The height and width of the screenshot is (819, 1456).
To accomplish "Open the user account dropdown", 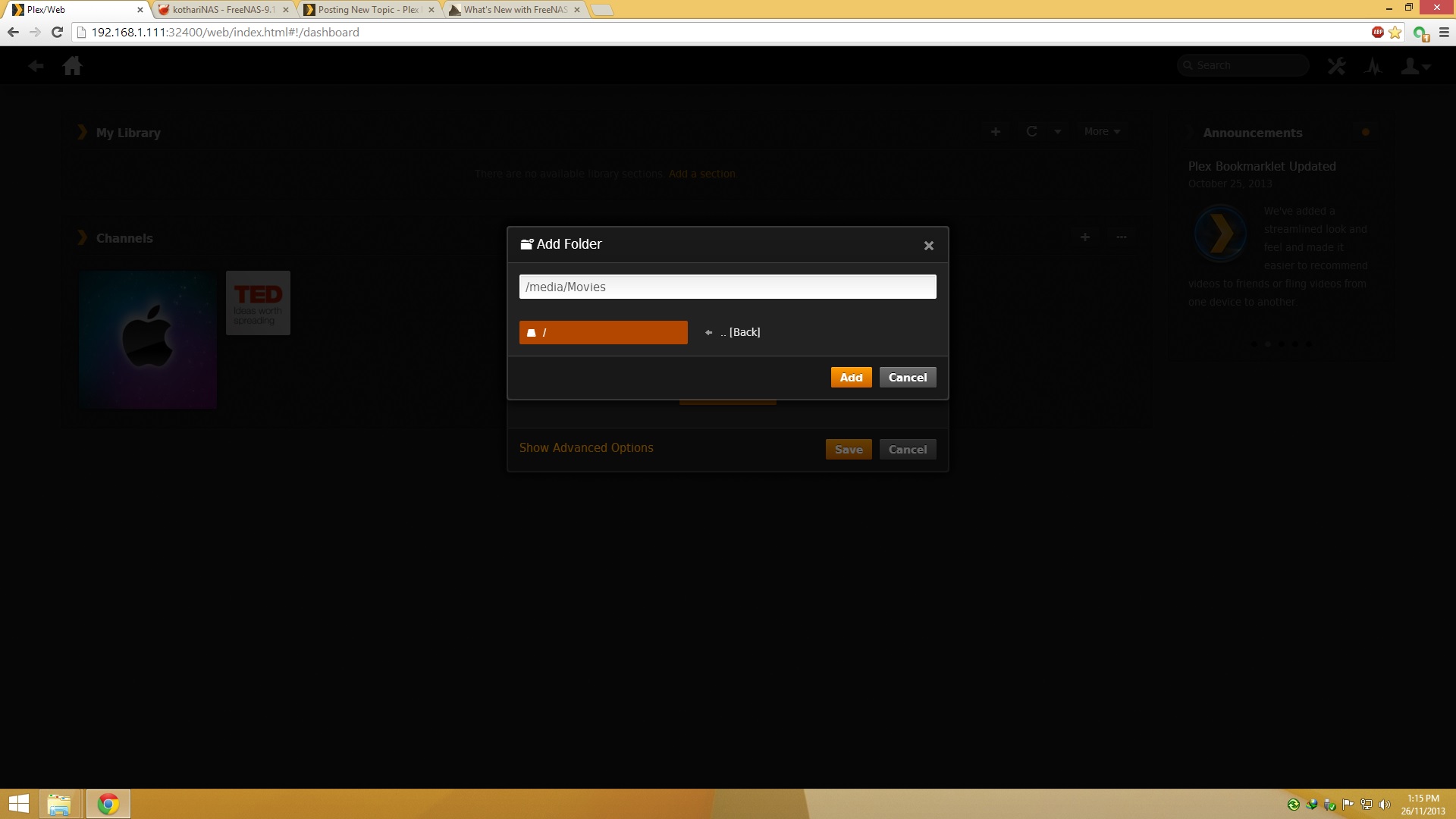I will pos(1415,66).
